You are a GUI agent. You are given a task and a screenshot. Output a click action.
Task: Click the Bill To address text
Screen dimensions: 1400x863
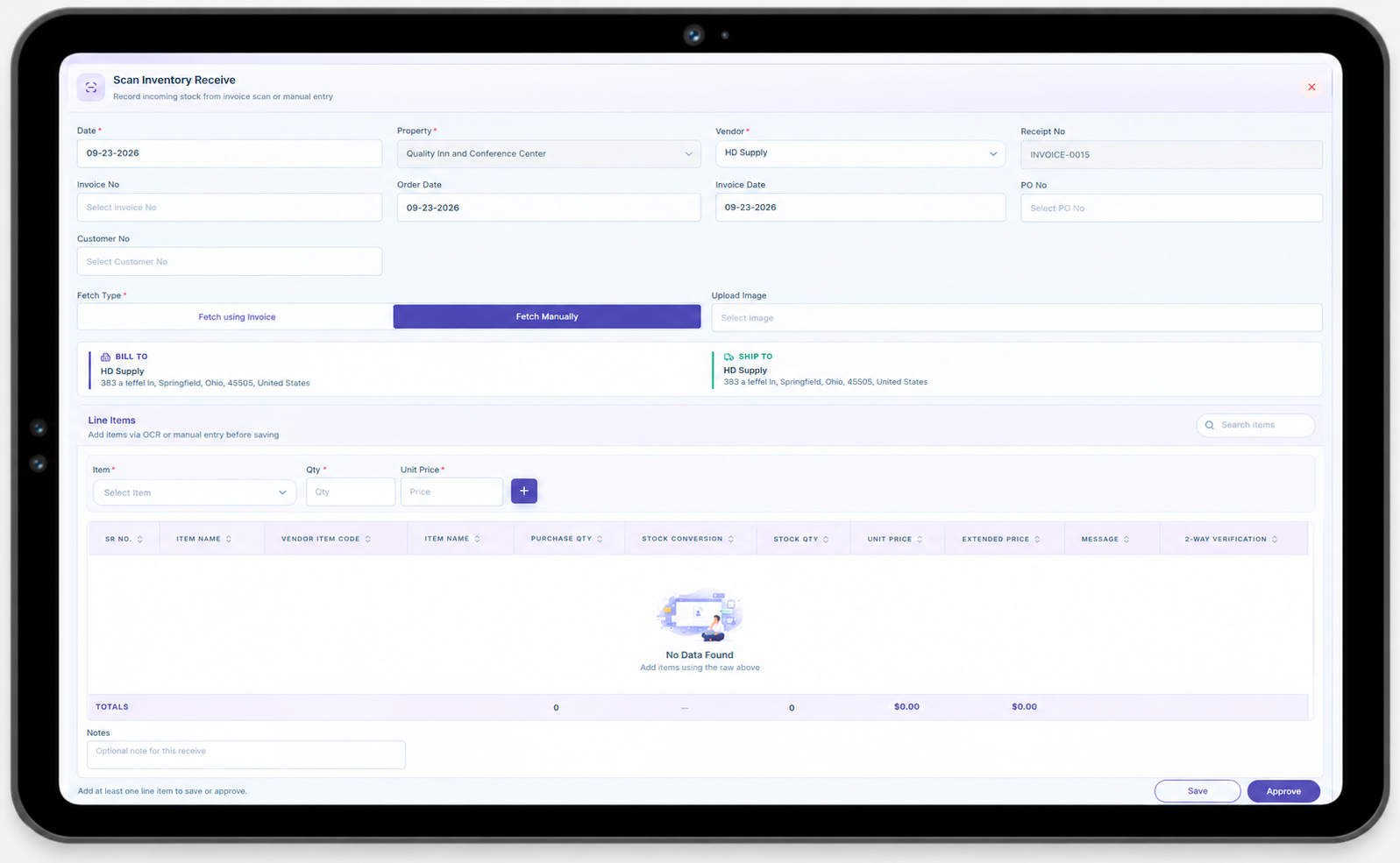tap(205, 383)
